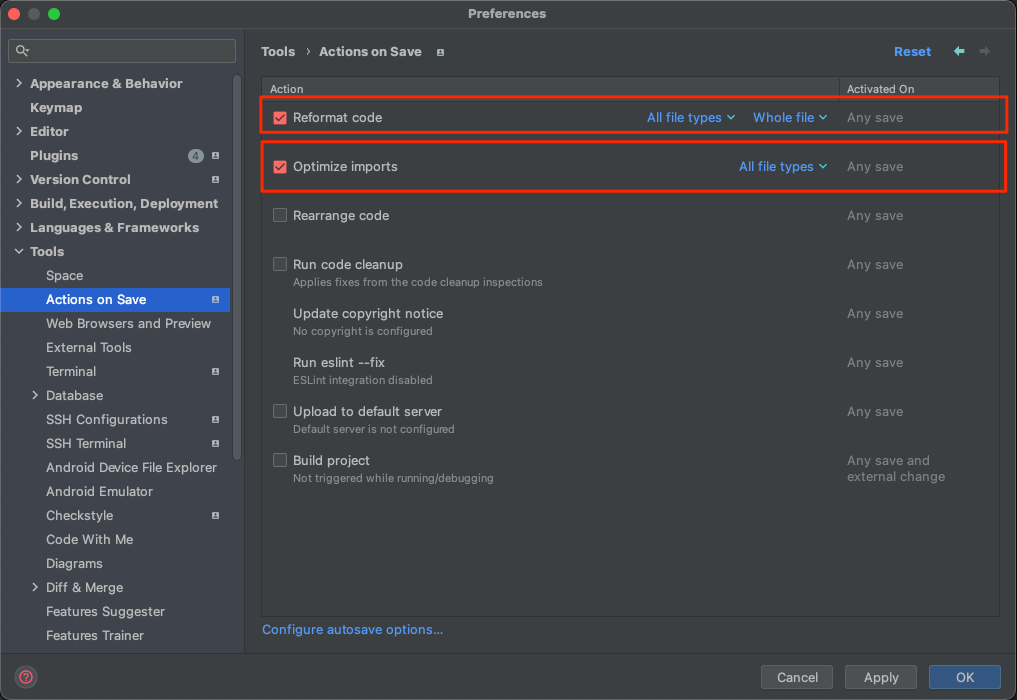Expand the Editor section
The width and height of the screenshot is (1017, 700).
19,131
